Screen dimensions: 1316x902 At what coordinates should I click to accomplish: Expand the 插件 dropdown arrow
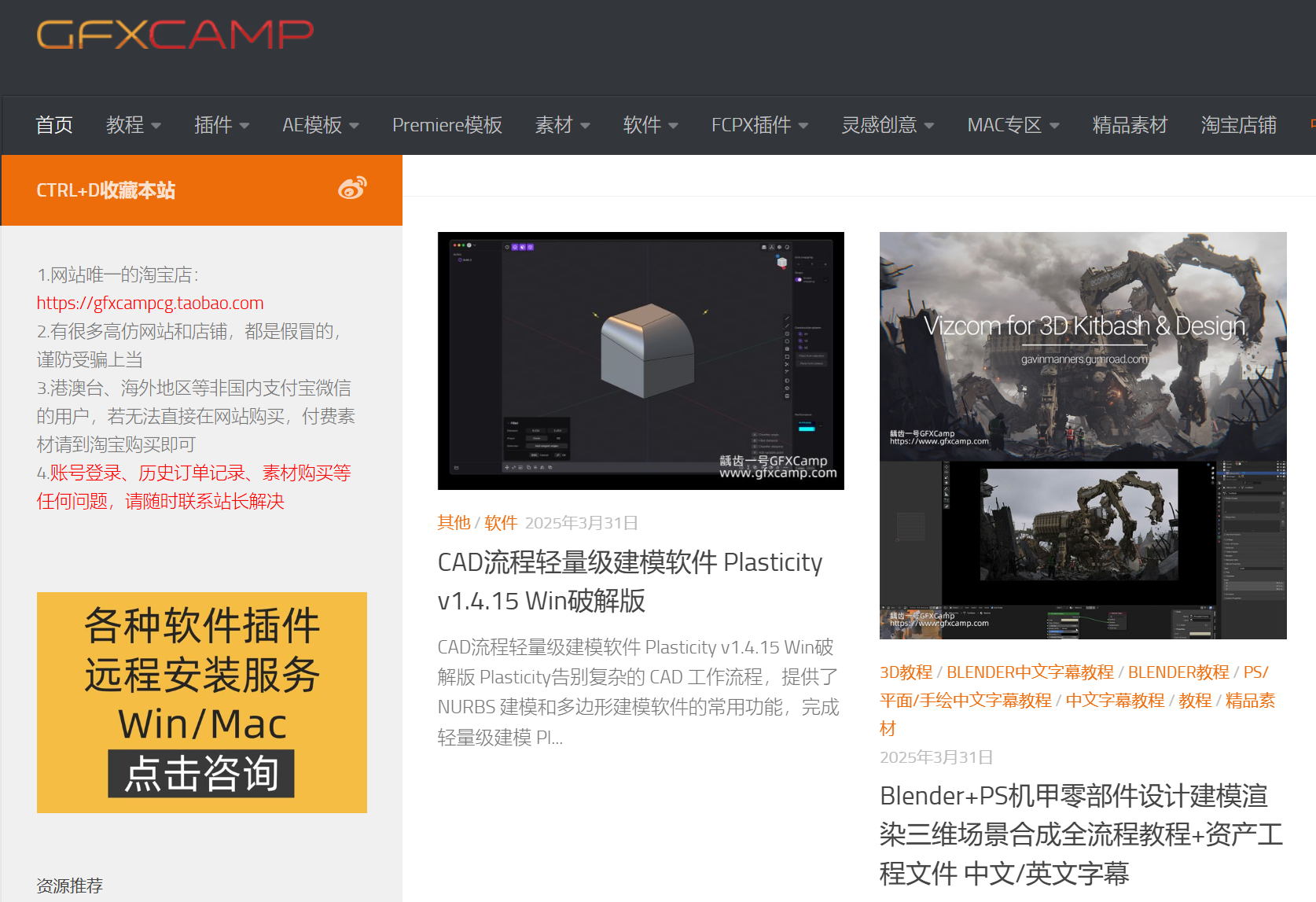point(244,126)
